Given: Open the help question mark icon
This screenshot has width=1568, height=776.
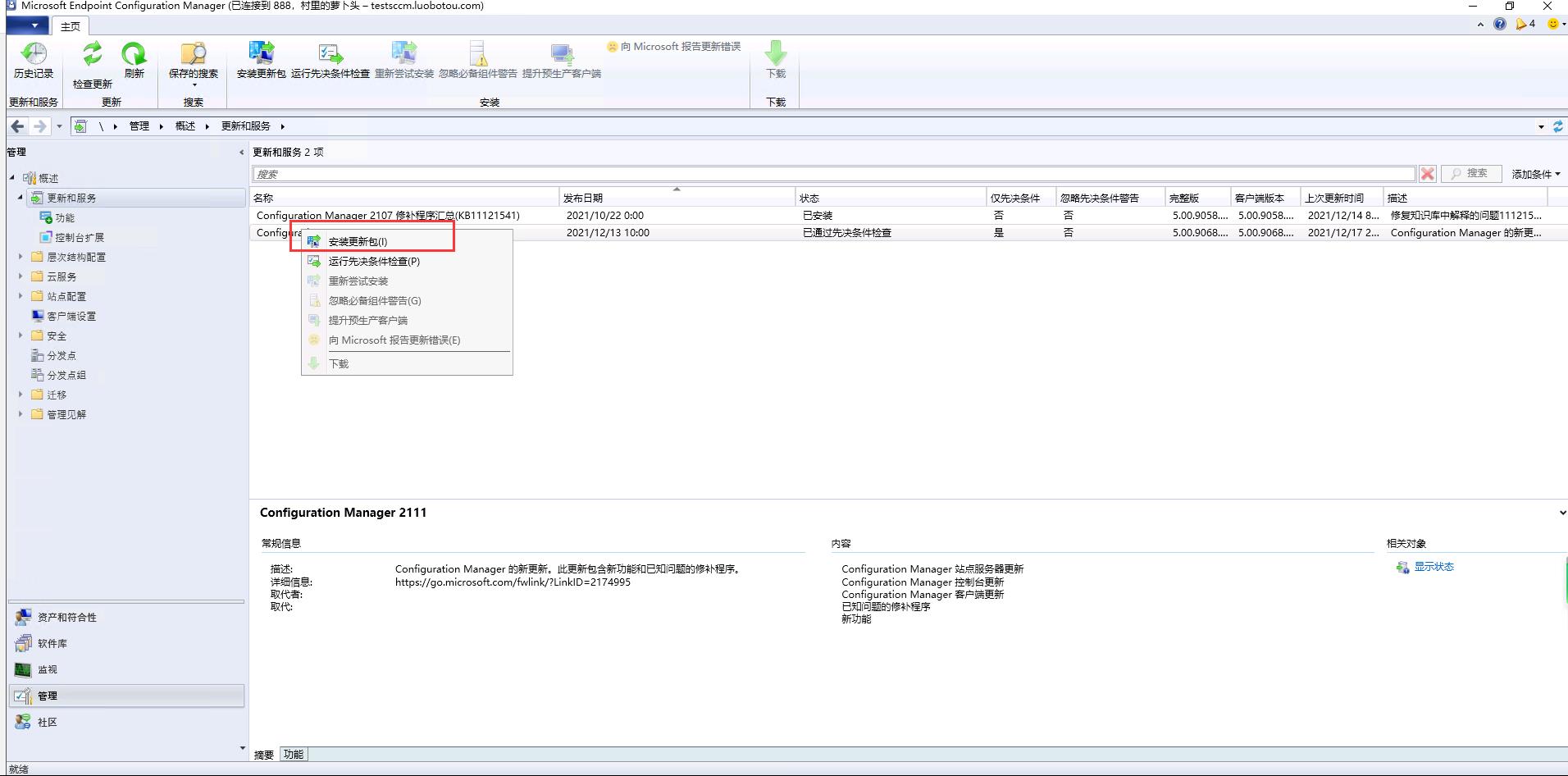Looking at the screenshot, I should [x=1499, y=24].
